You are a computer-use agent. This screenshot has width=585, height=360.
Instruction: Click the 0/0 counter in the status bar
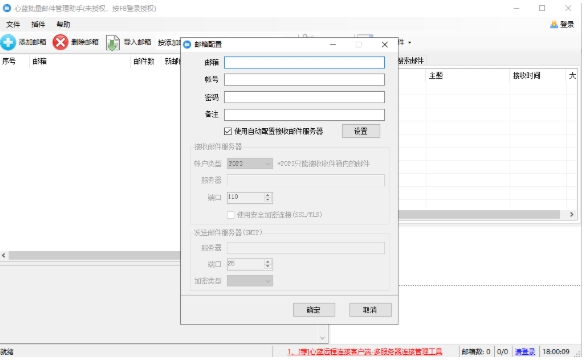point(503,352)
